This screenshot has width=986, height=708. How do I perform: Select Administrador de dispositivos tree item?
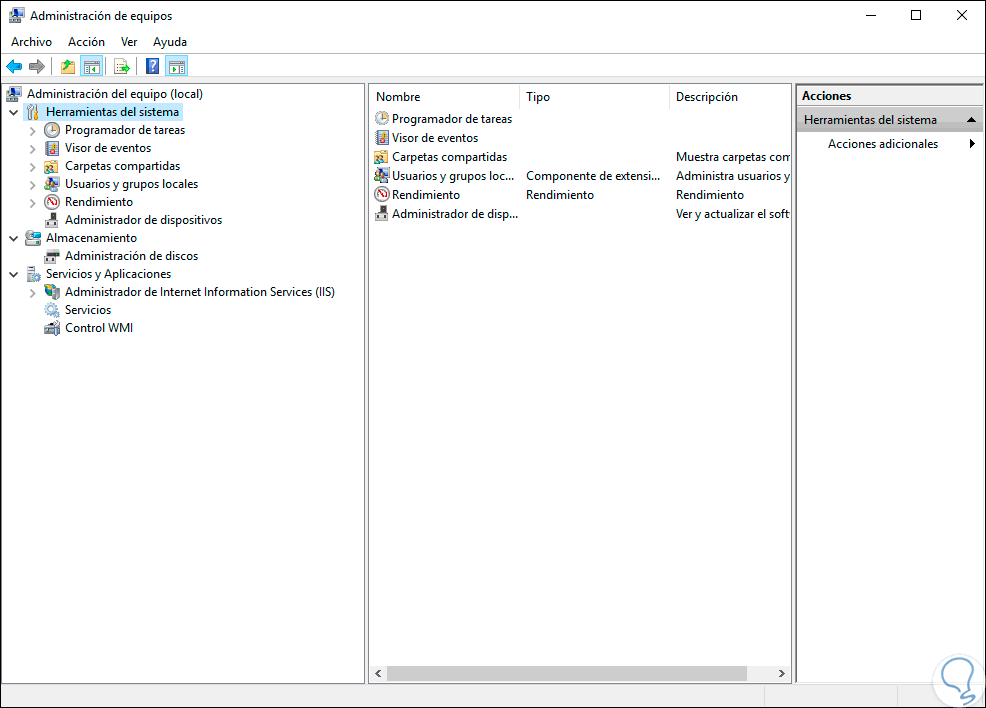point(143,220)
